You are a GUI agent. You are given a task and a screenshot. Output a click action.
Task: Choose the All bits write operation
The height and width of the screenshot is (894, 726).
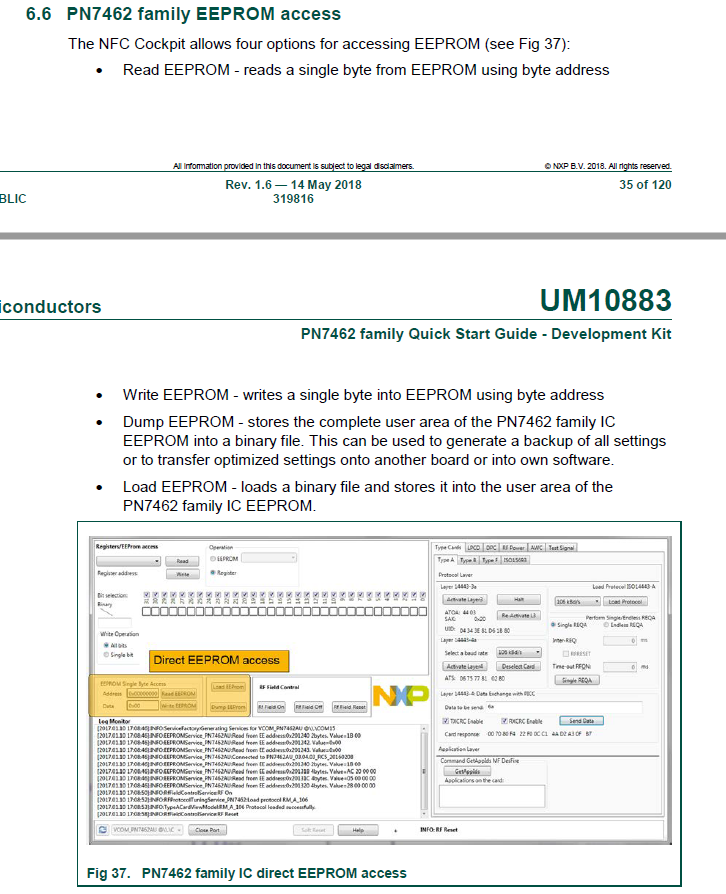(x=106, y=645)
